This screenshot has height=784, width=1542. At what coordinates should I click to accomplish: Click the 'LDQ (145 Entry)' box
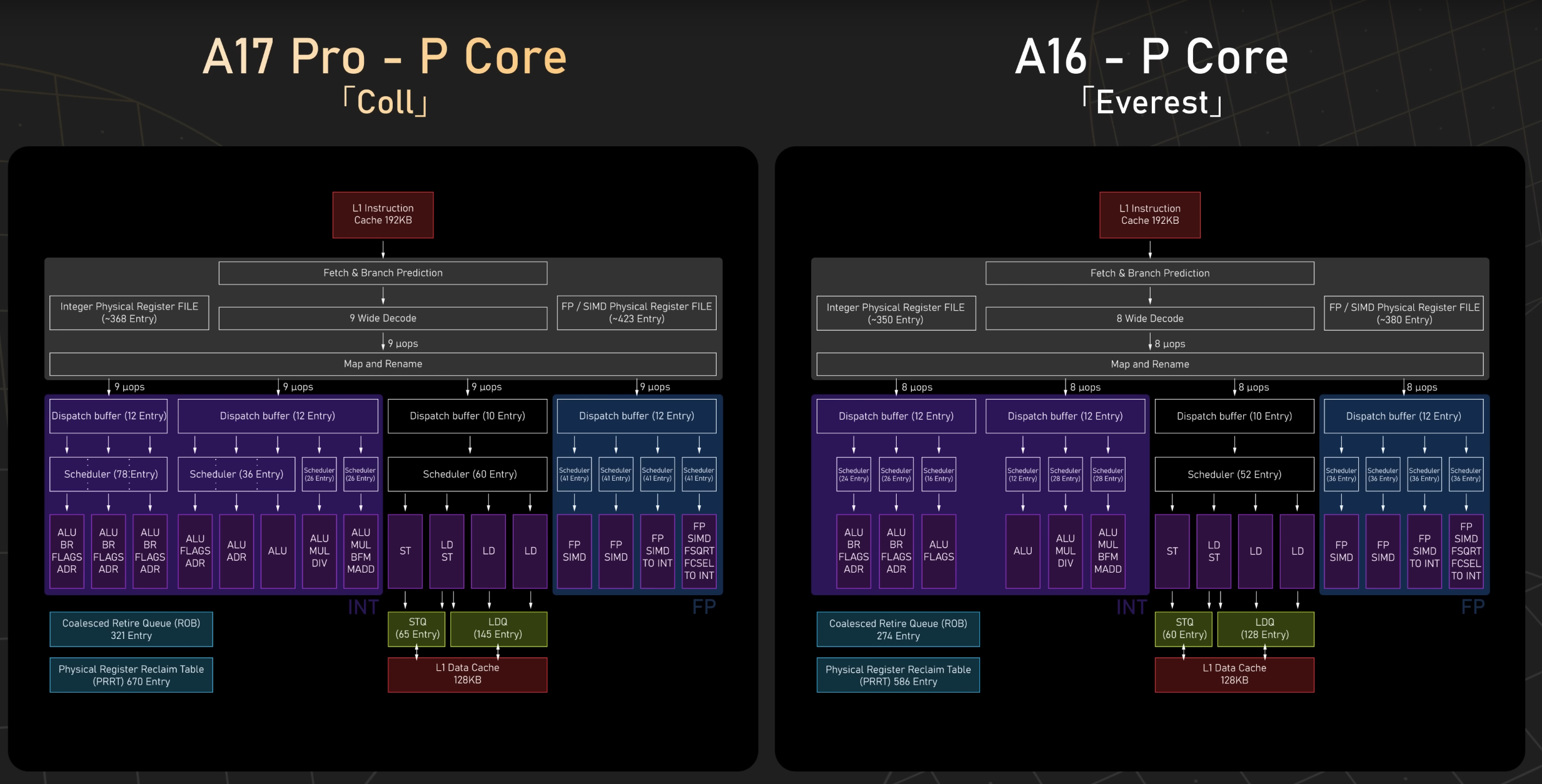(x=498, y=629)
